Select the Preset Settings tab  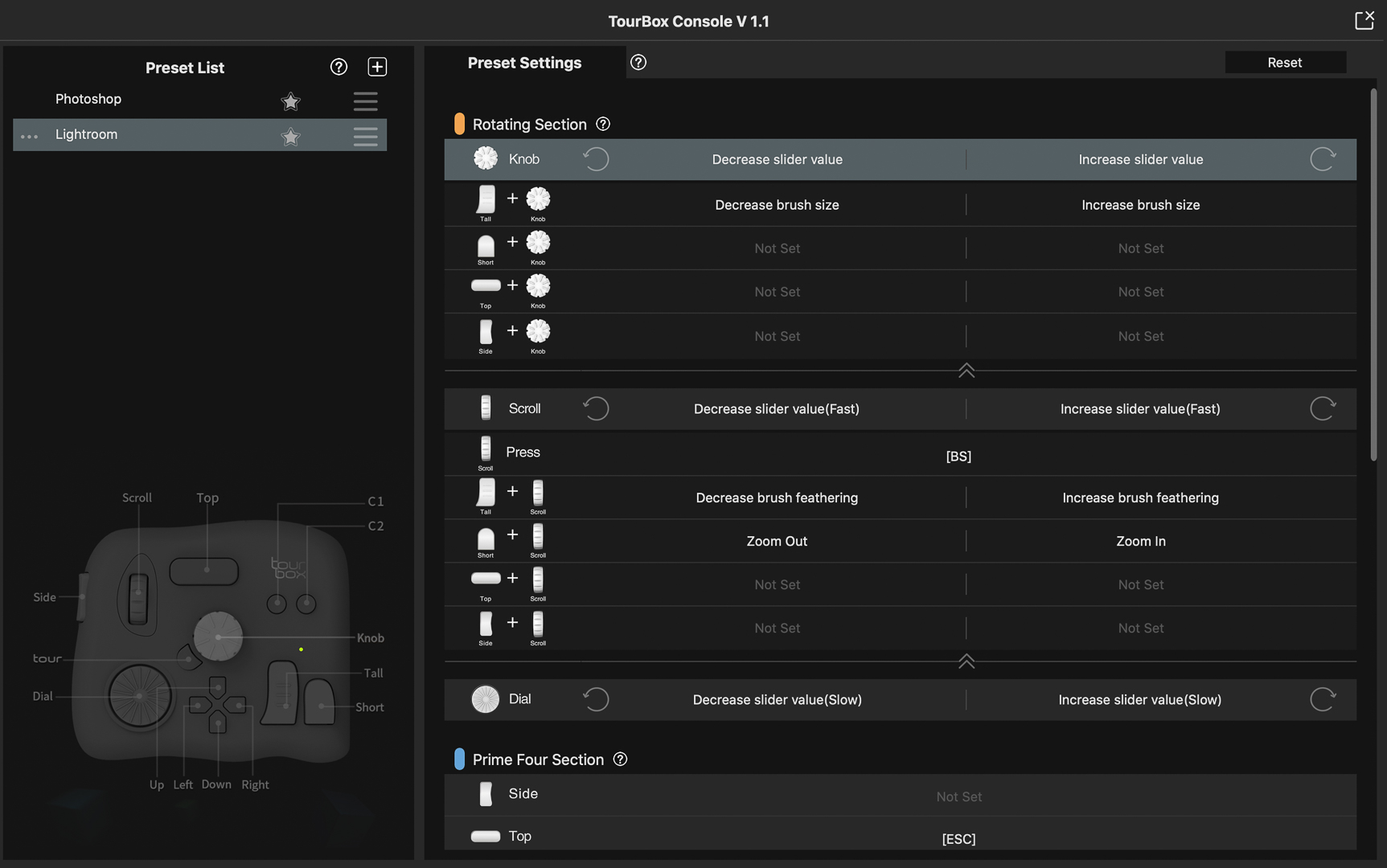tap(524, 63)
